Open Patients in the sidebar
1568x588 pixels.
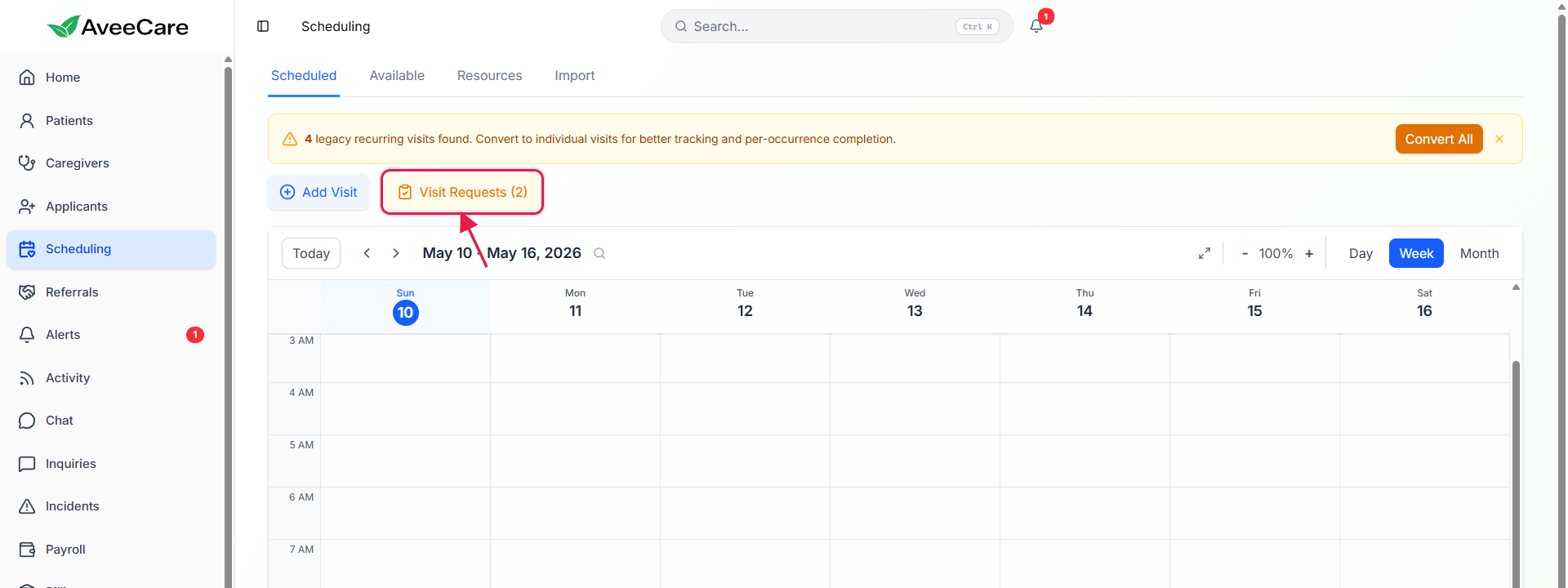coord(111,121)
